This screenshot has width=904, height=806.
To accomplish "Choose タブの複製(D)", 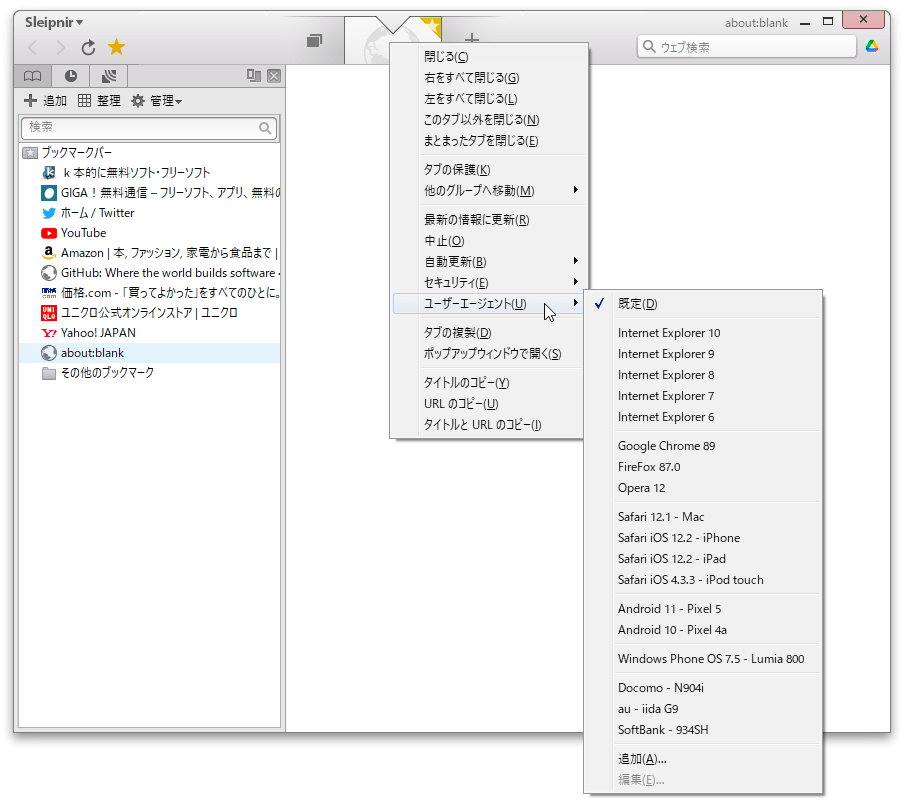I will [488, 333].
